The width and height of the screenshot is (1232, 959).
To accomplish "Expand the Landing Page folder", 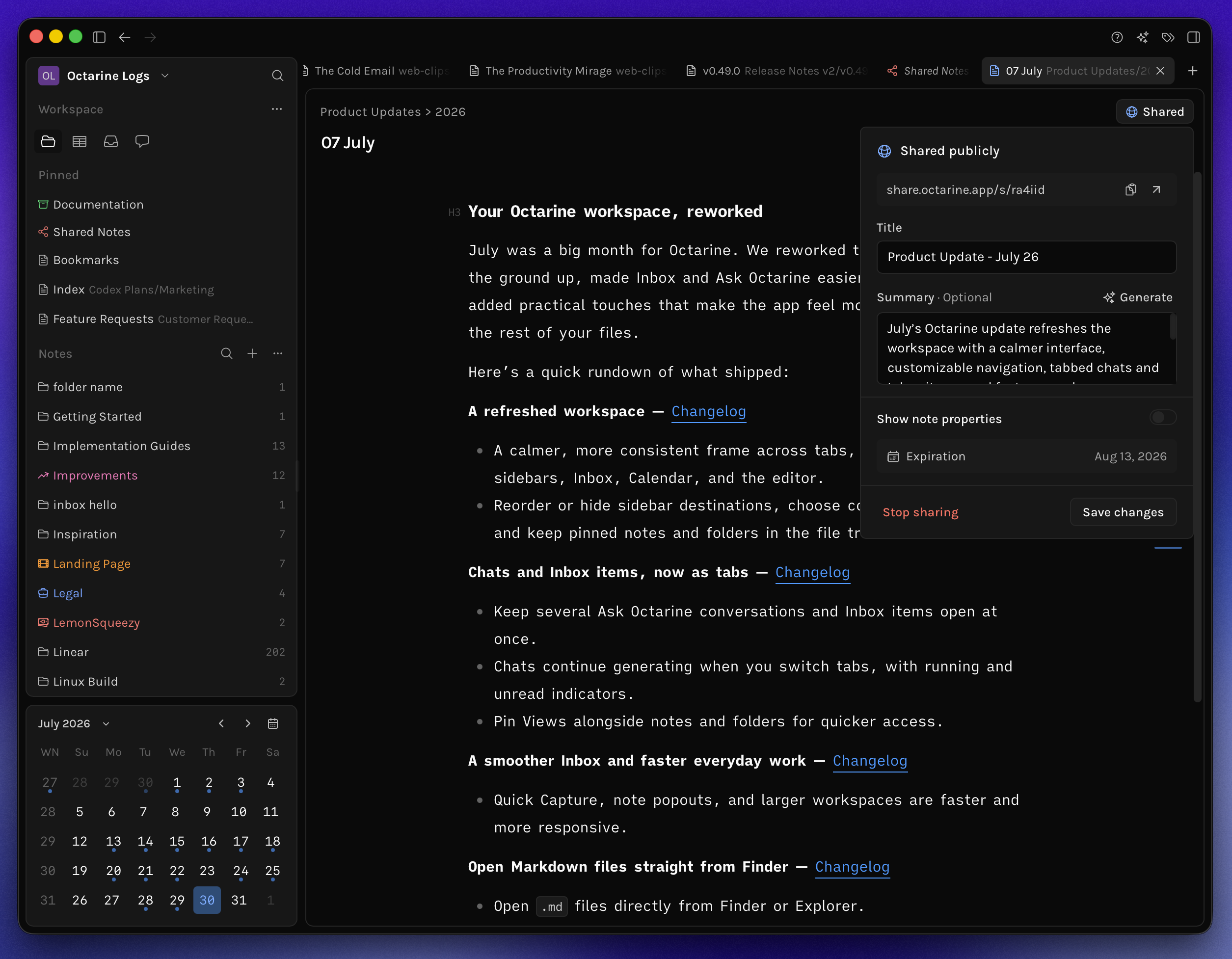I will click(x=161, y=563).
